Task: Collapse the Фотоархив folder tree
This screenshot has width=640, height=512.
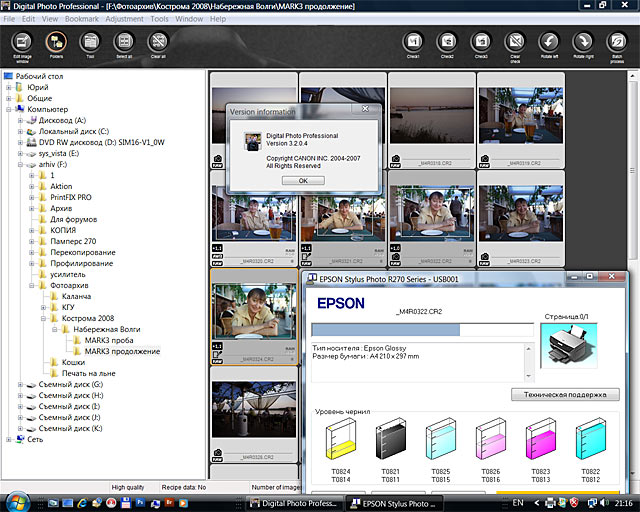Action: [31, 285]
